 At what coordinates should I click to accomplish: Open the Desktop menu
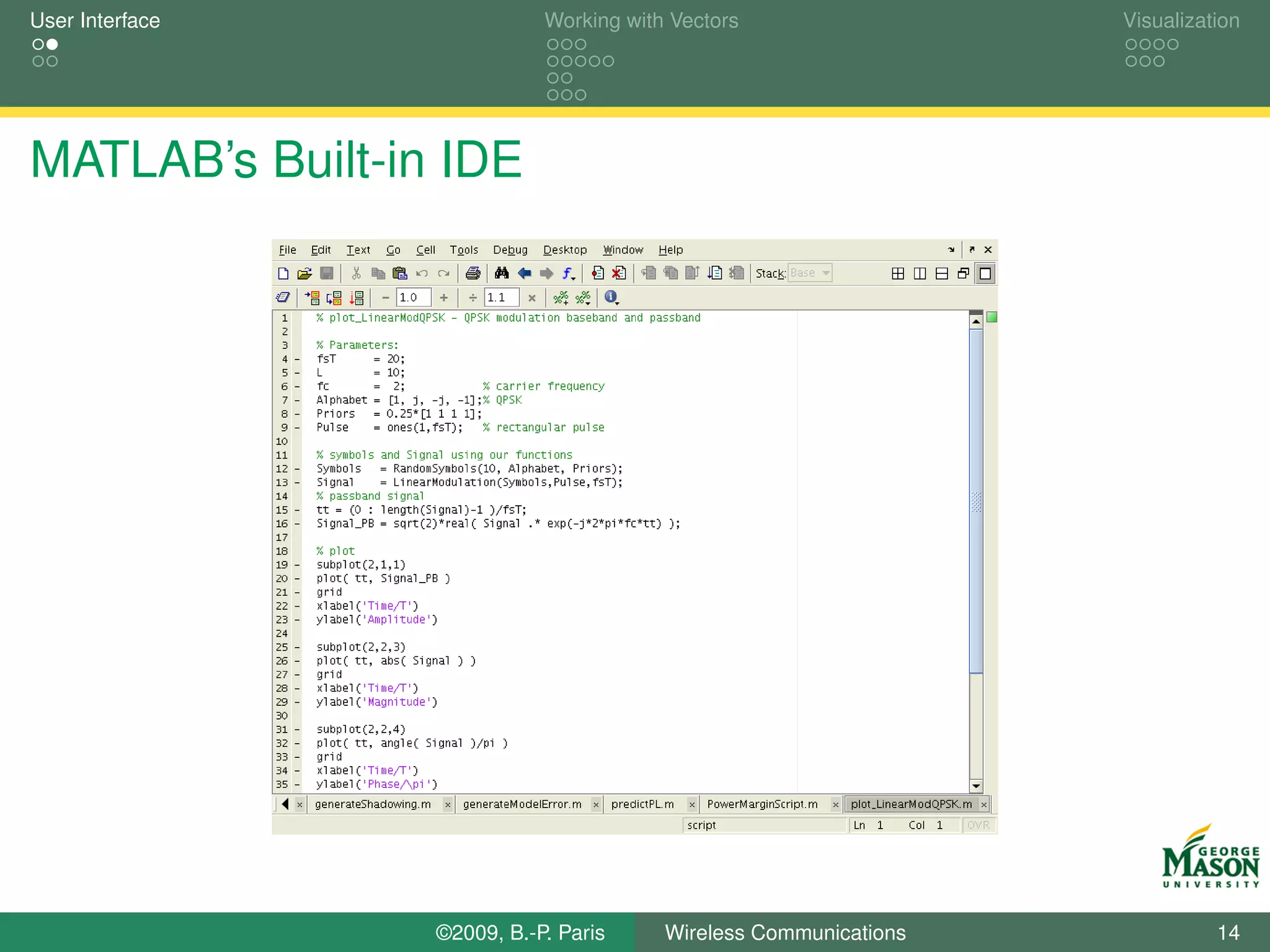565,250
